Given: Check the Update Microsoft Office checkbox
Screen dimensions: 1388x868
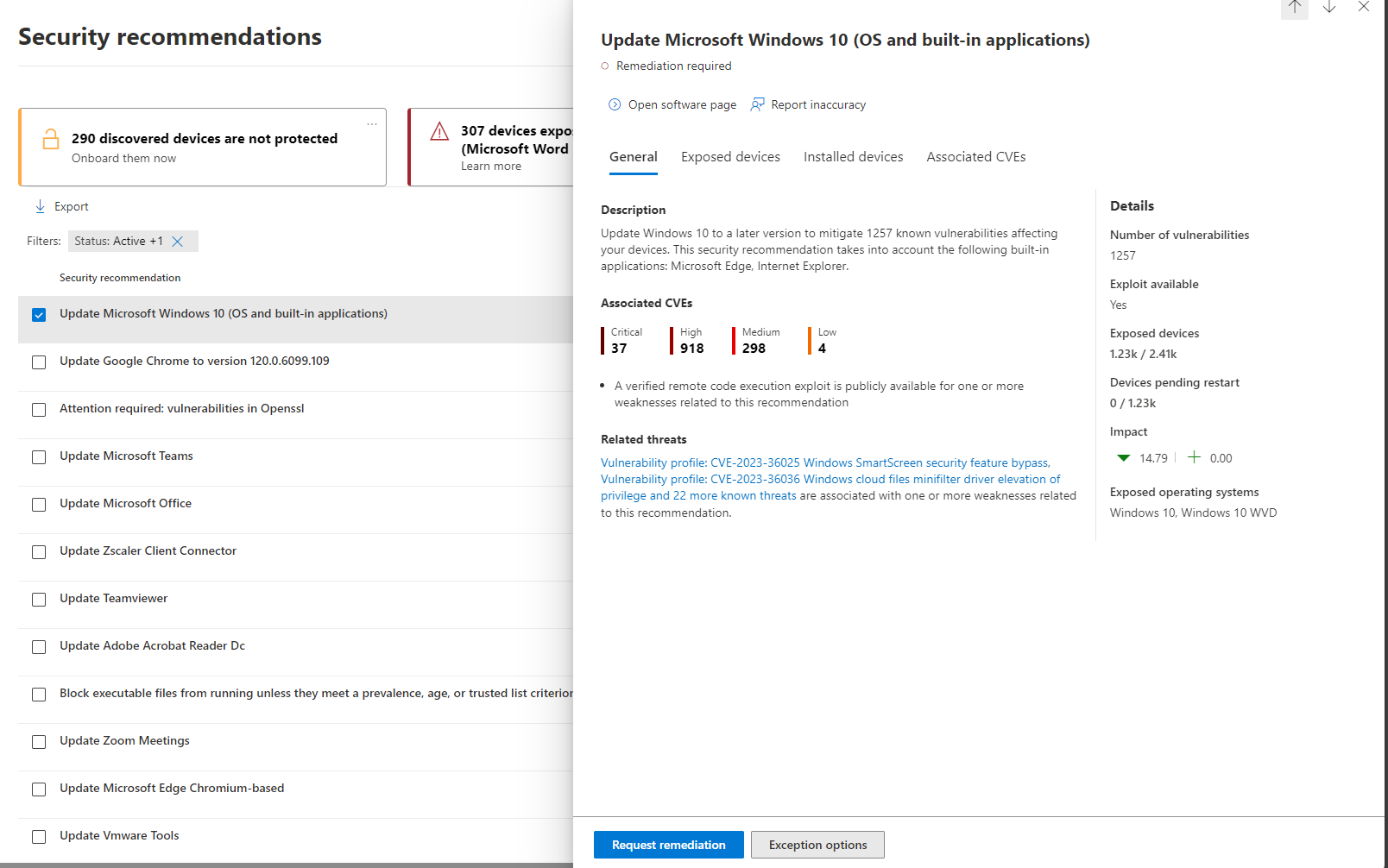Looking at the screenshot, I should [39, 505].
